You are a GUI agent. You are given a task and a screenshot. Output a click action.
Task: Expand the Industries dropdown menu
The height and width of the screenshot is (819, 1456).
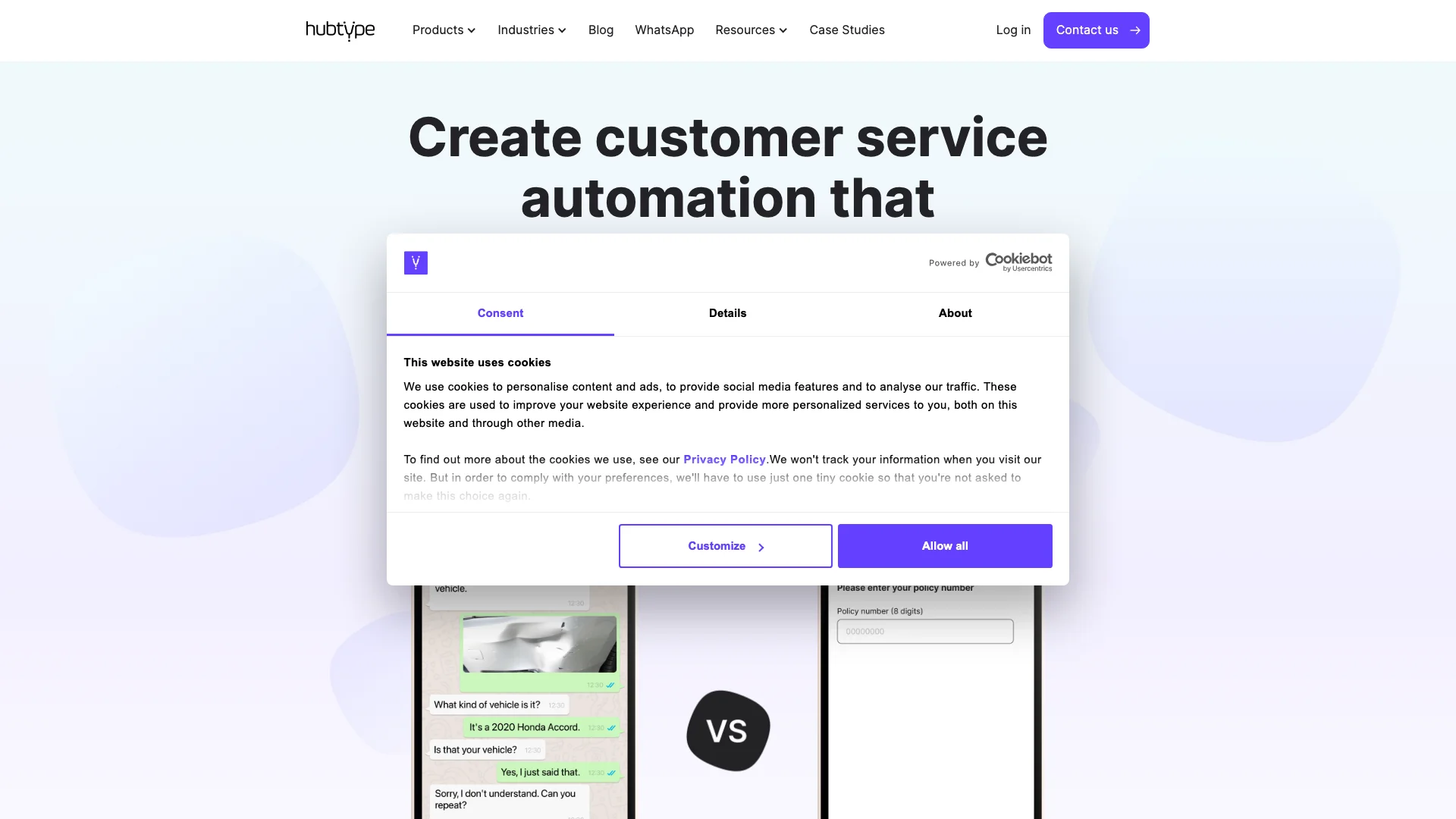[531, 30]
